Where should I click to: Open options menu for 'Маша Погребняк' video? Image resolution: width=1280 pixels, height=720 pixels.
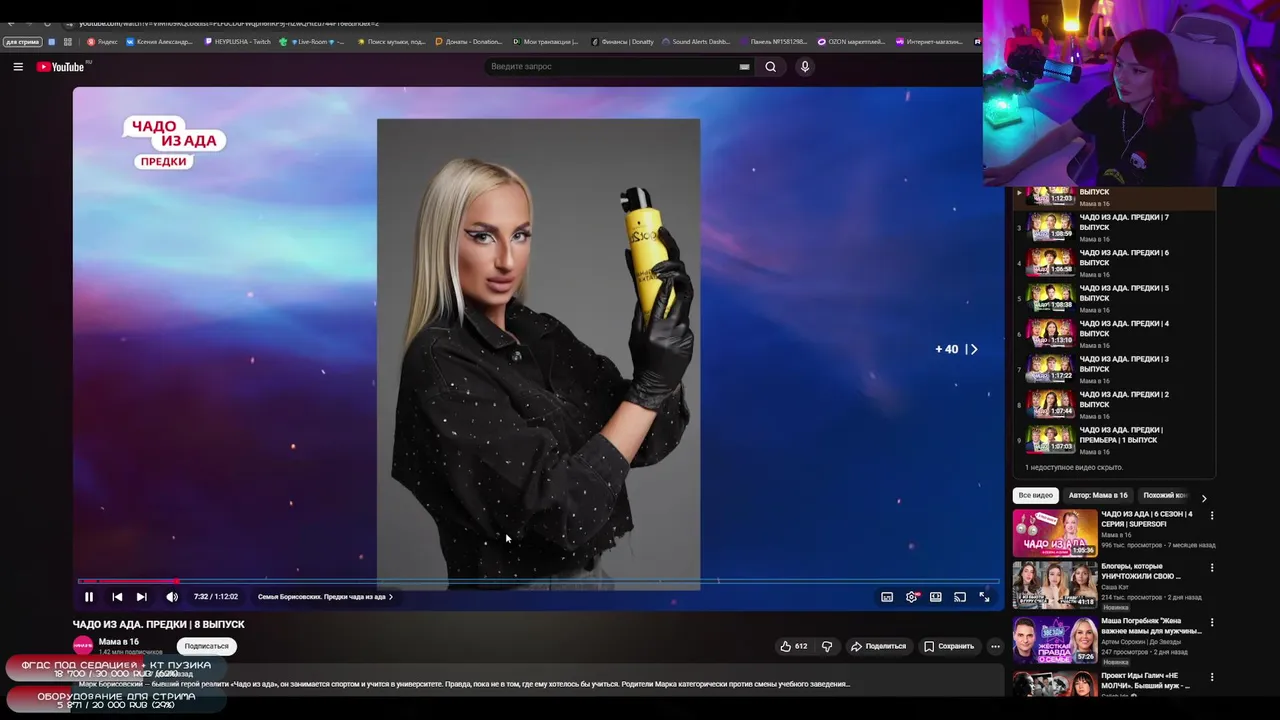1212,622
